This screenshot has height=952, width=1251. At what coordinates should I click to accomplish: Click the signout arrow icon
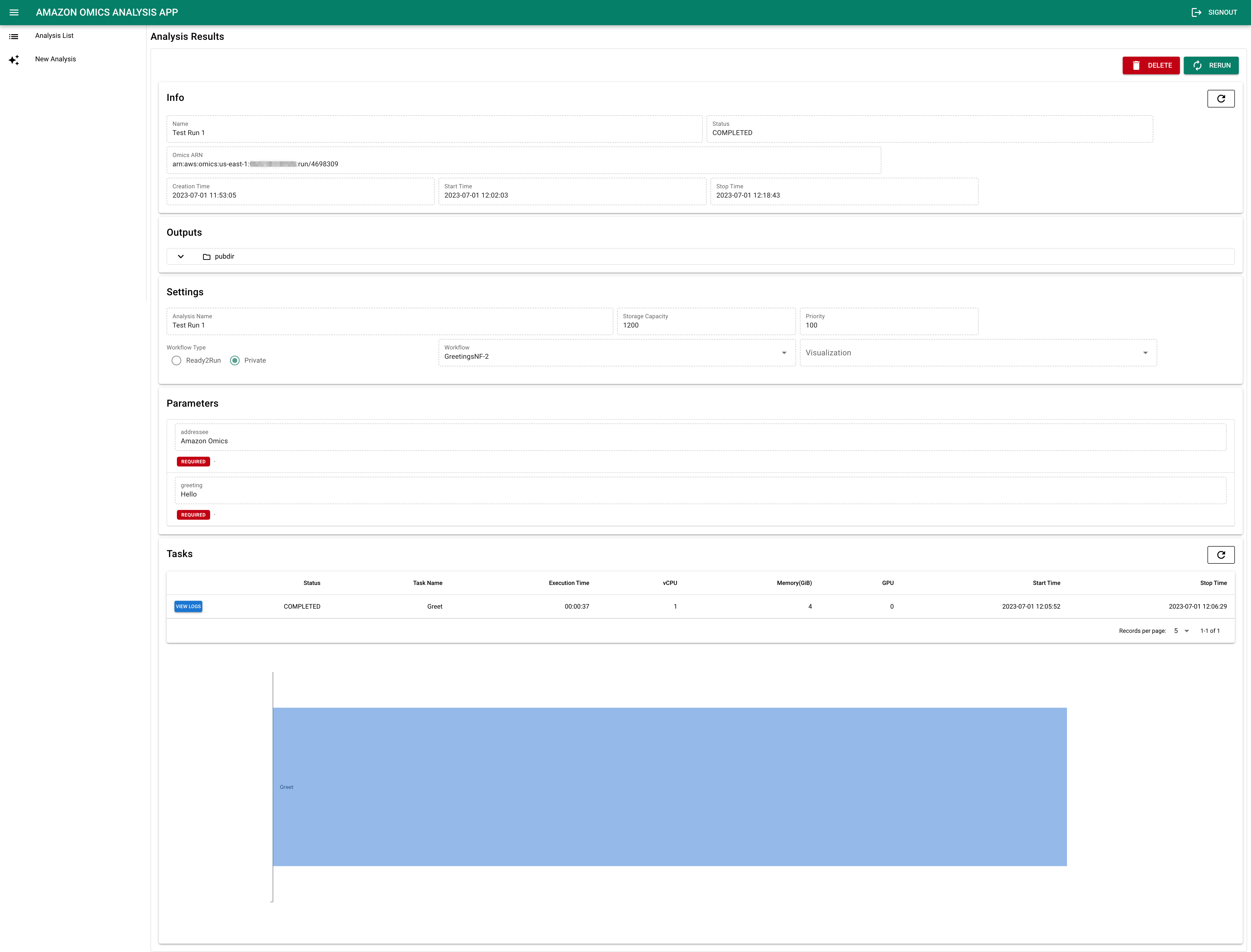point(1197,12)
